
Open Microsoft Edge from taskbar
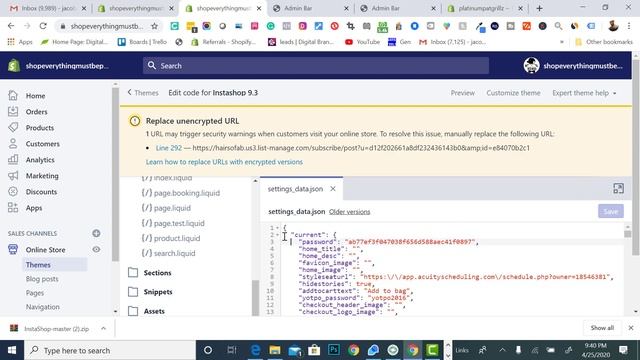coord(255,350)
